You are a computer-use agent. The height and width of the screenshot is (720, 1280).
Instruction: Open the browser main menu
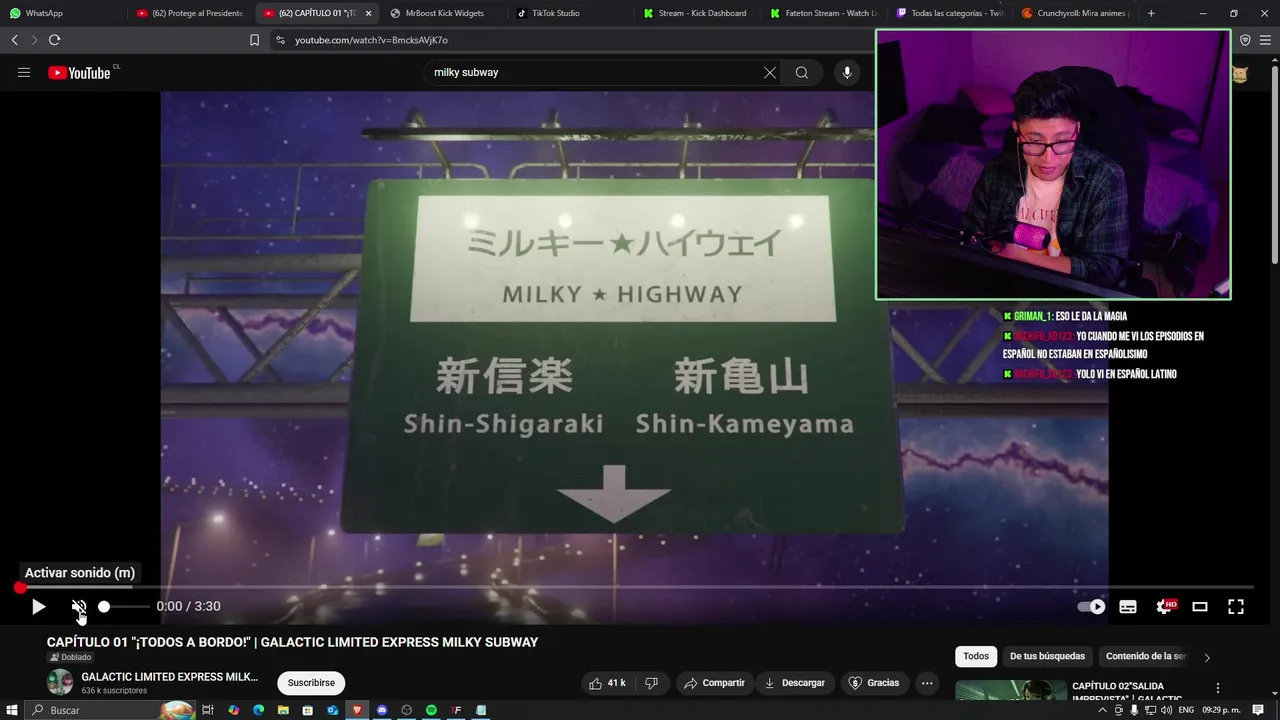click(x=1265, y=40)
